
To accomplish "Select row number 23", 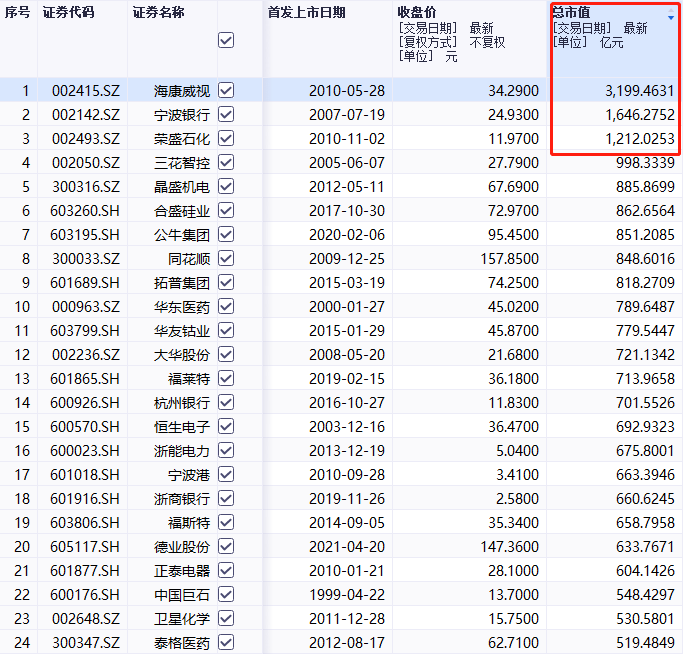I will coord(22,618).
